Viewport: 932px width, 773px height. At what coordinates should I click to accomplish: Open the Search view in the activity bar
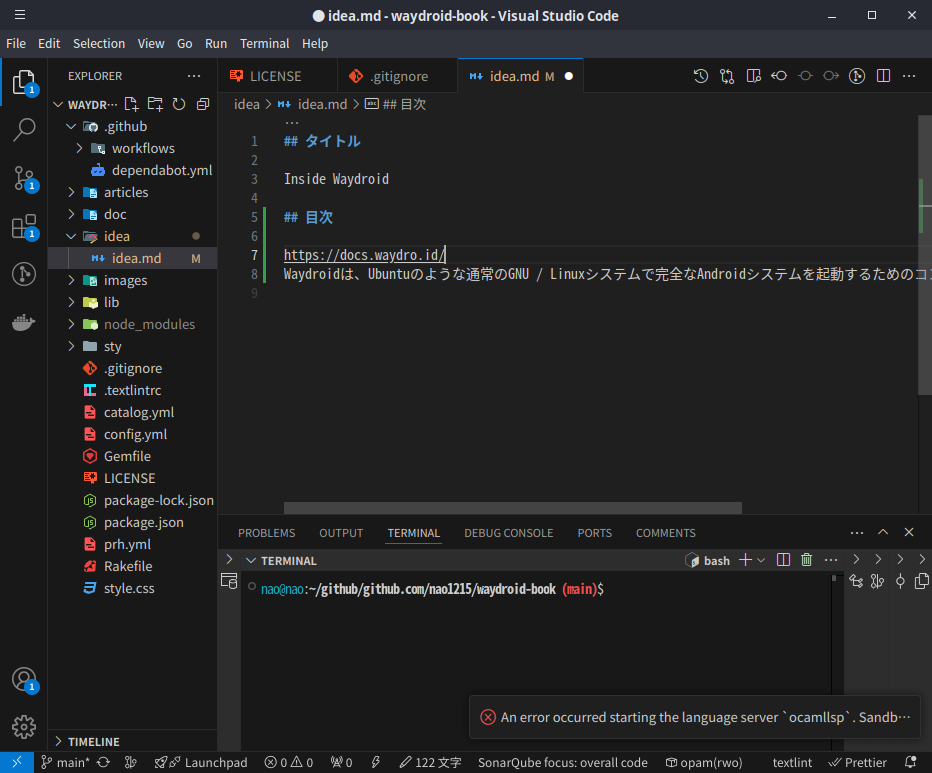click(24, 130)
